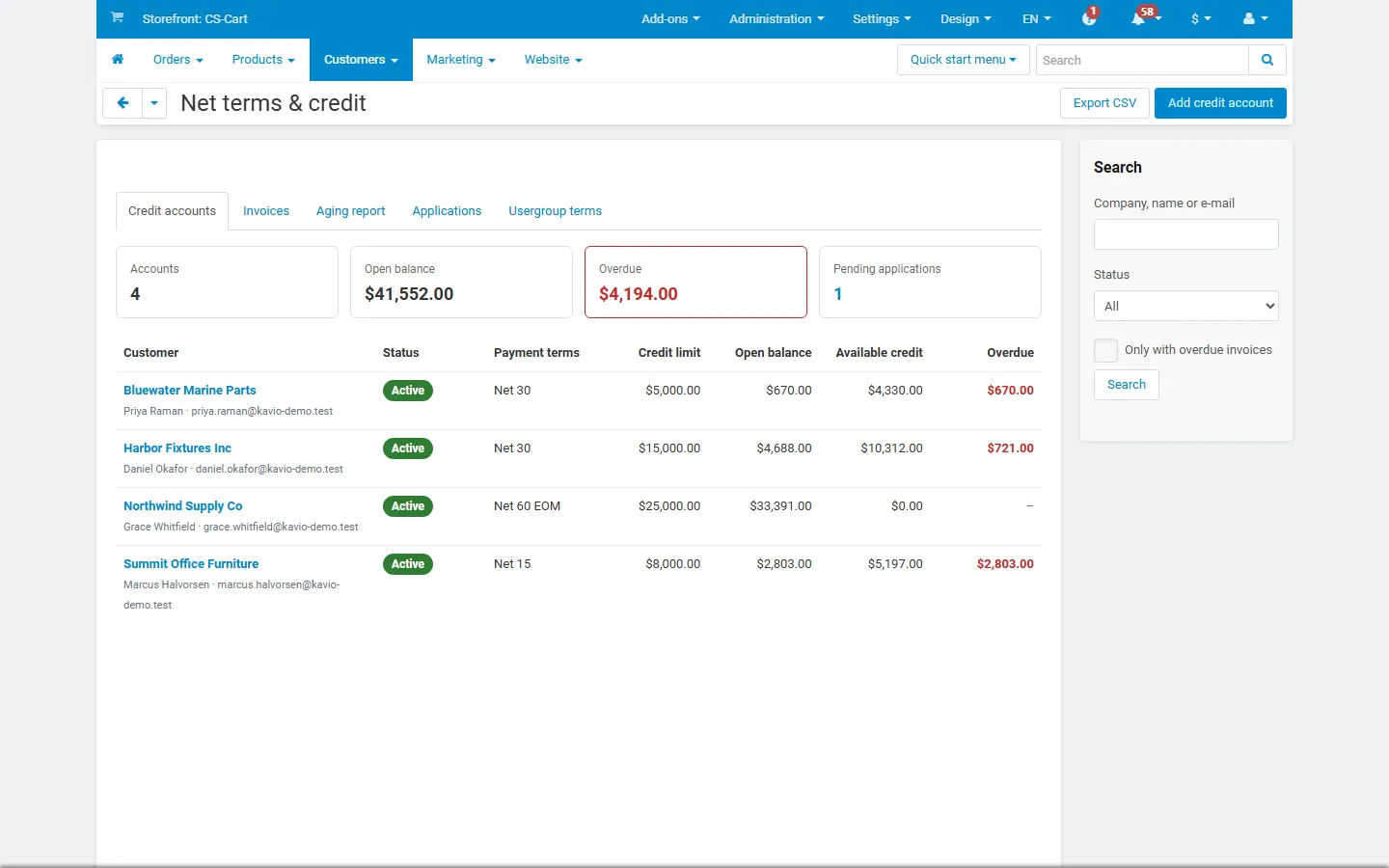Enable Only with overdue invoices checkbox
The height and width of the screenshot is (868, 1389).
[x=1106, y=350]
